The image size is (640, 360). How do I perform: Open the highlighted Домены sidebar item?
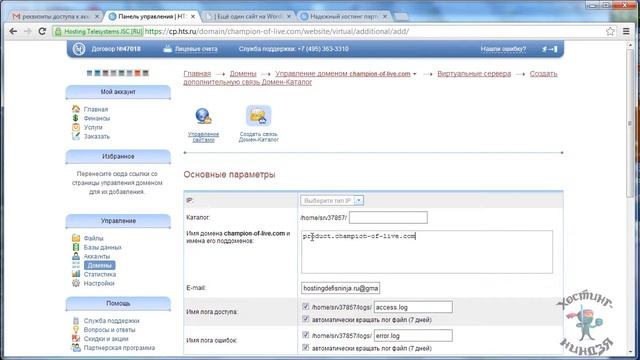point(99,265)
